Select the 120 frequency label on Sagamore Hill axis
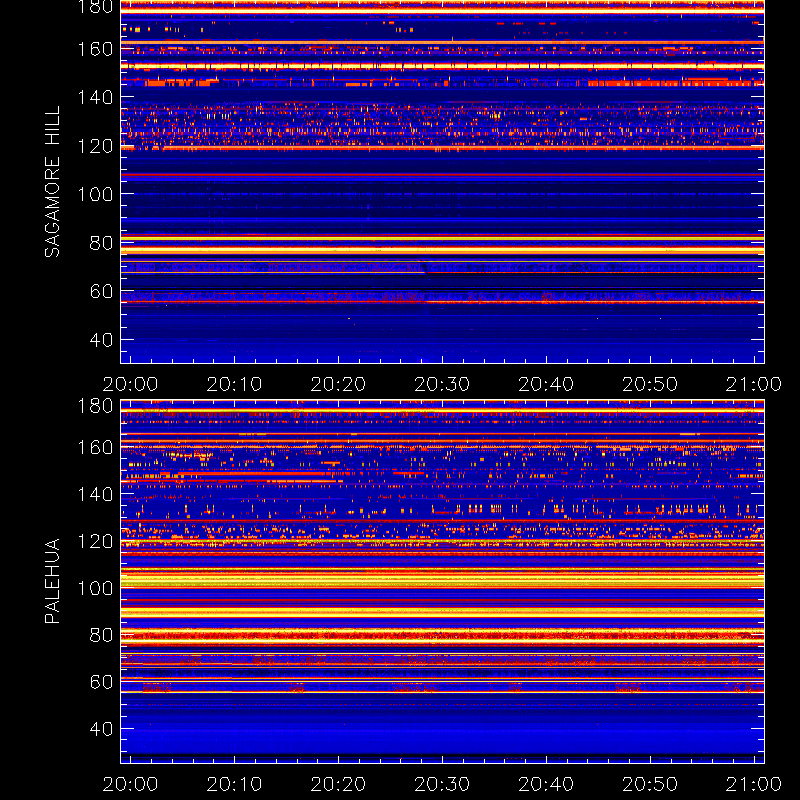 [x=95, y=146]
